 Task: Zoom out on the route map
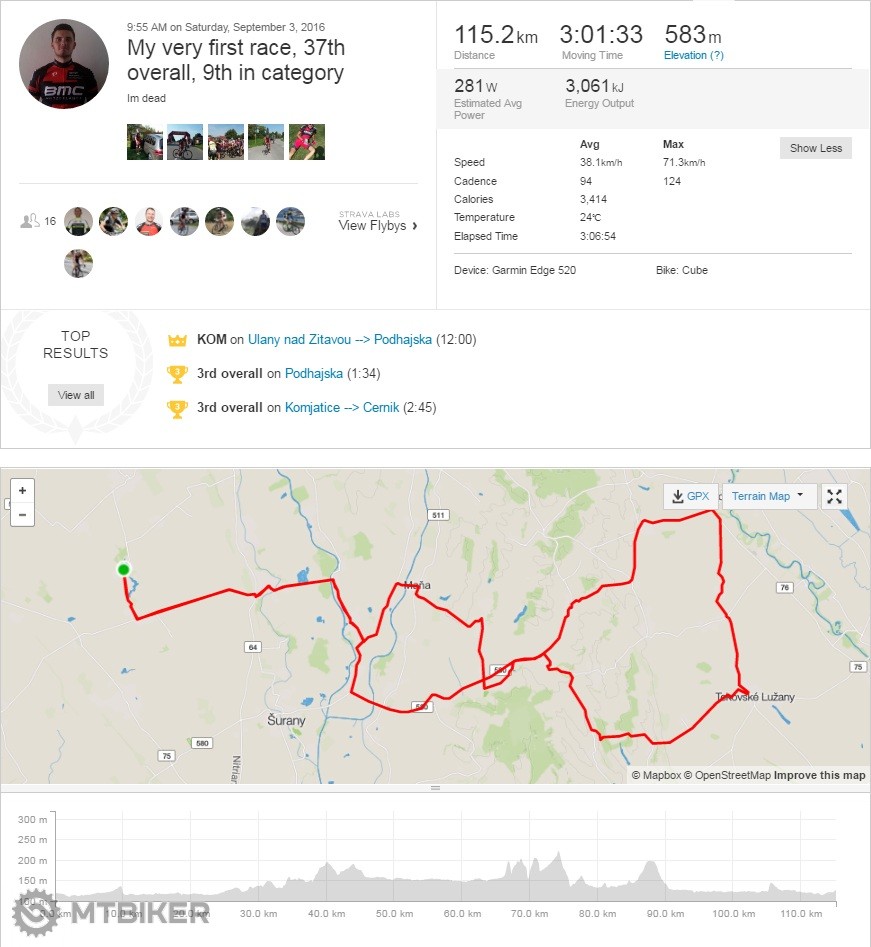point(22,515)
